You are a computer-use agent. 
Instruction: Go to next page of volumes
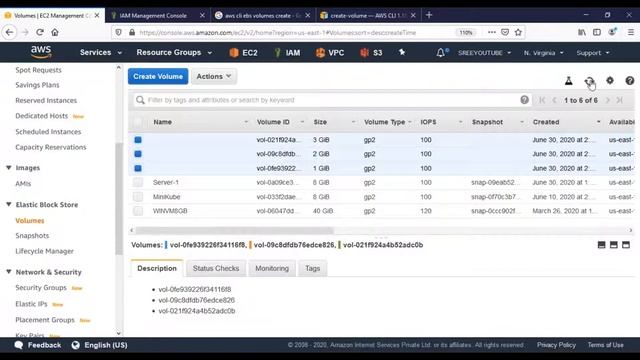pyautogui.click(x=607, y=100)
